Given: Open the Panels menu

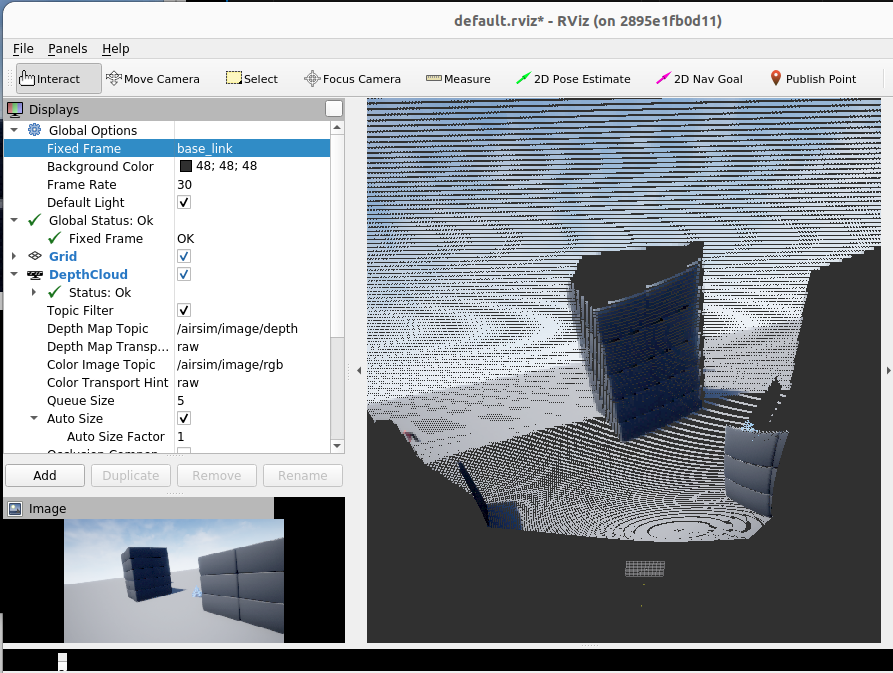Looking at the screenshot, I should point(67,49).
